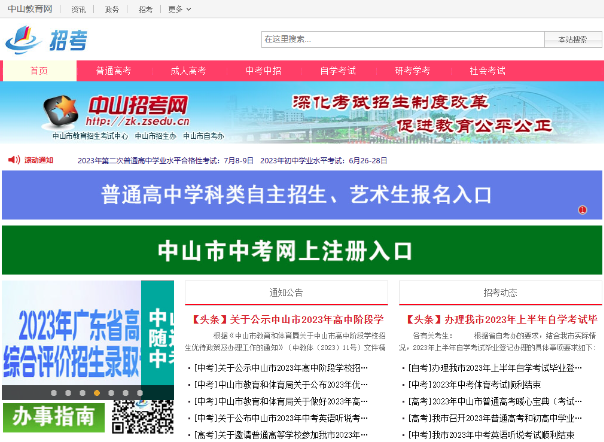Open [自考]办理我市2023年上半年自学考试毕业登 item

point(495,368)
